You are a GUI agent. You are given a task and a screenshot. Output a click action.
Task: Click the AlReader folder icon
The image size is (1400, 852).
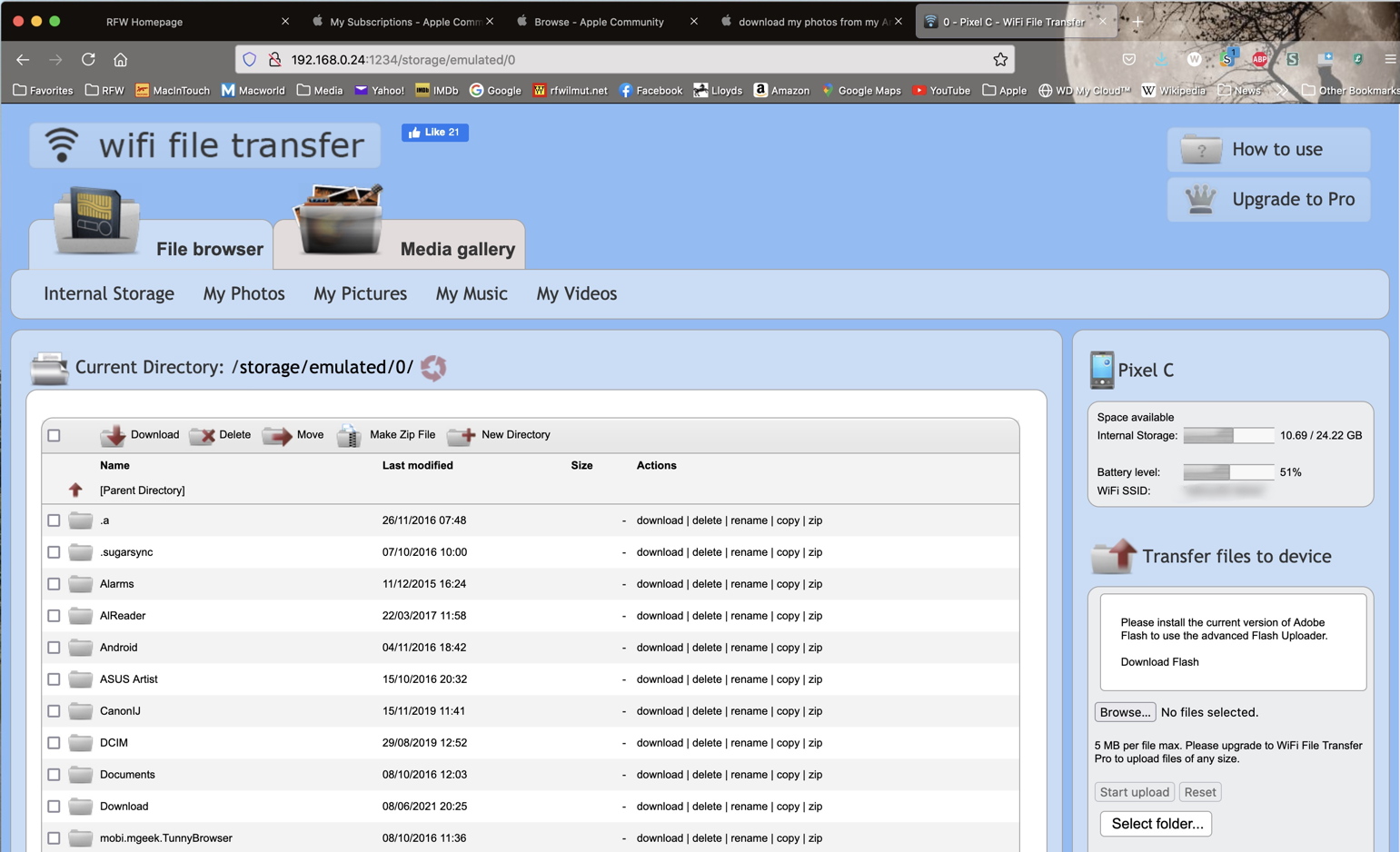(x=81, y=616)
